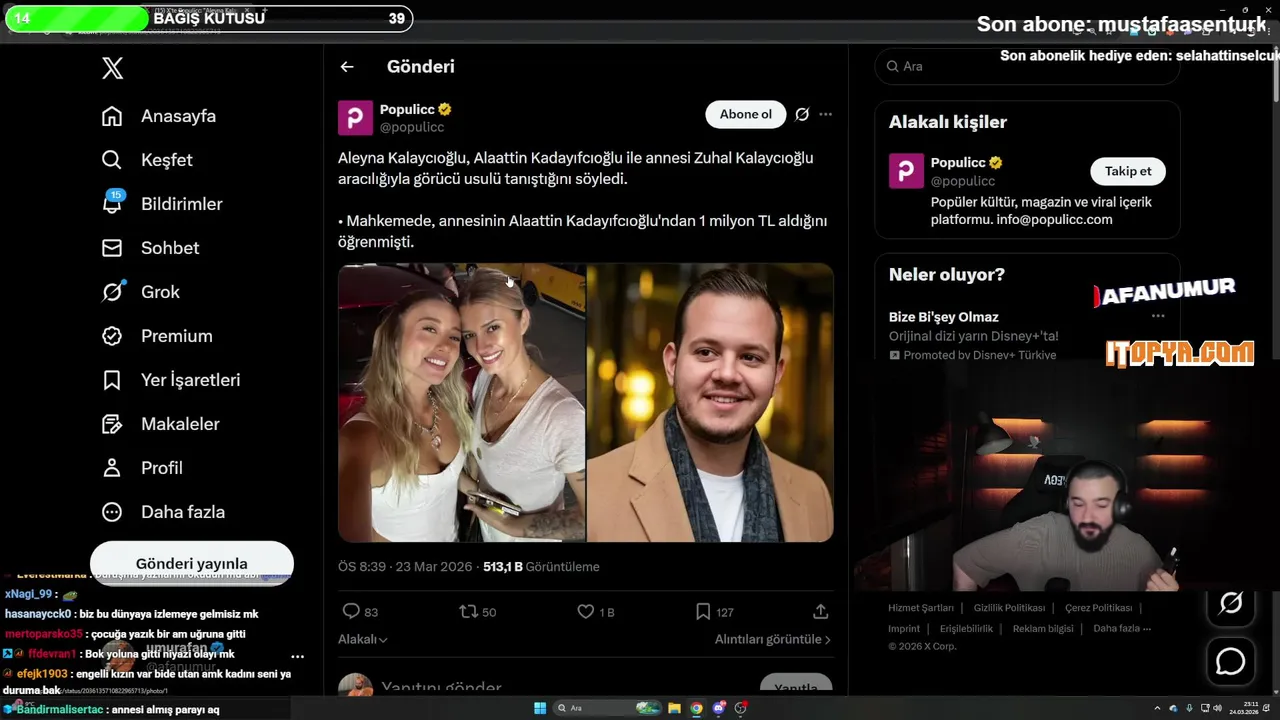1280x720 pixels.
Task: Open Sohbet messages in the sidebar
Action: 150,248
